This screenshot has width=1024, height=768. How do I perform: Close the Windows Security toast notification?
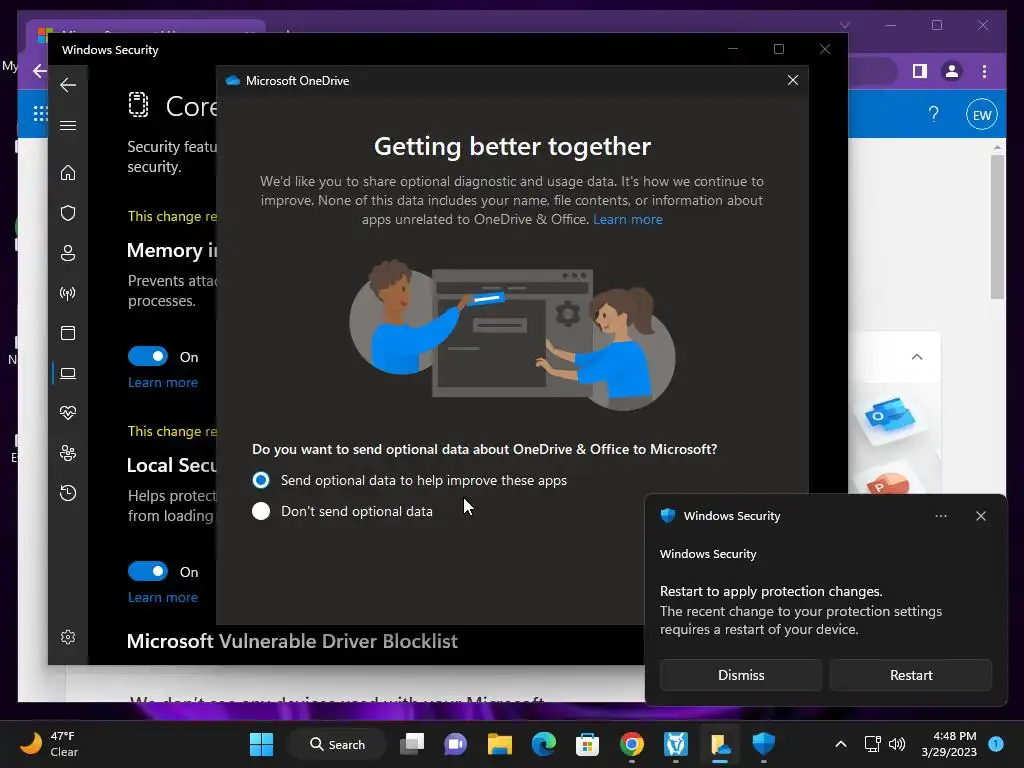[981, 516]
